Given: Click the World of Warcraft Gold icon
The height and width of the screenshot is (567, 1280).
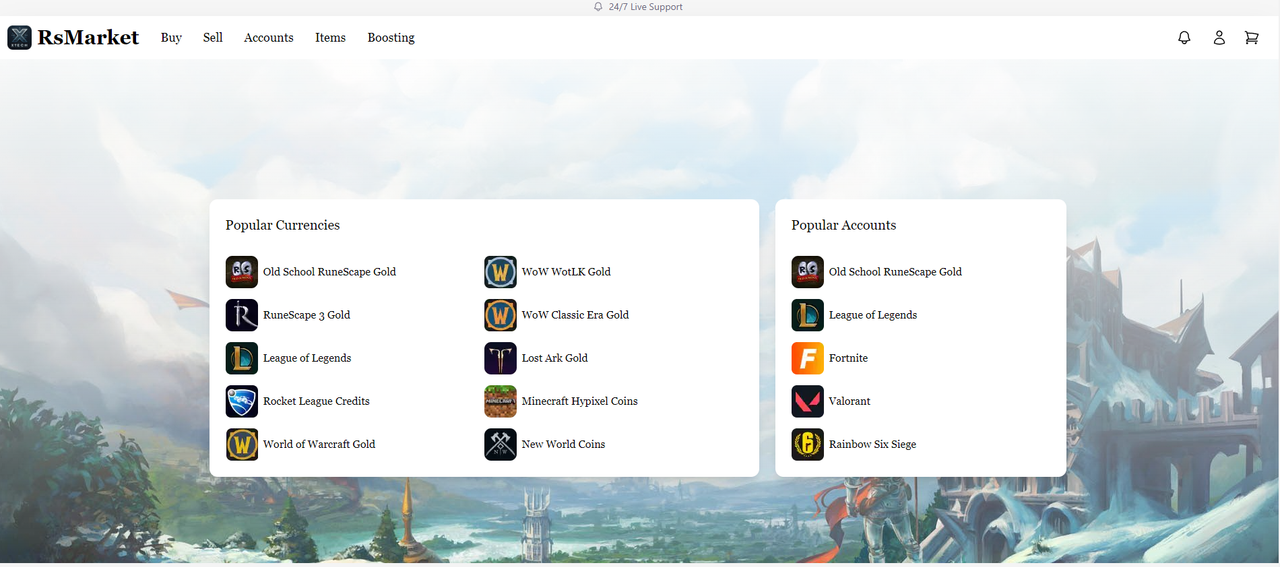Looking at the screenshot, I should point(242,444).
